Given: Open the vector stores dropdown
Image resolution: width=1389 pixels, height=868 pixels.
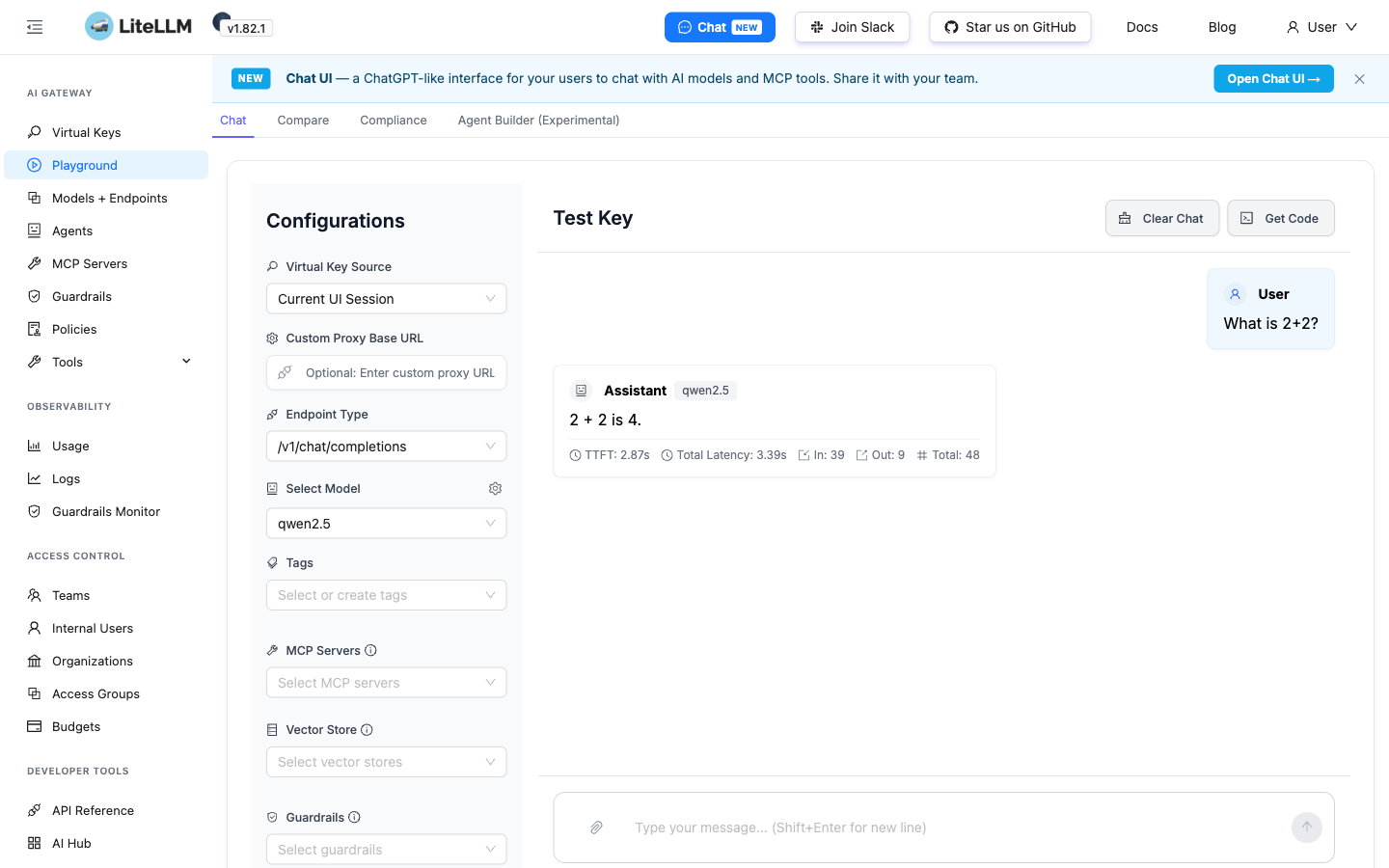Looking at the screenshot, I should (386, 762).
